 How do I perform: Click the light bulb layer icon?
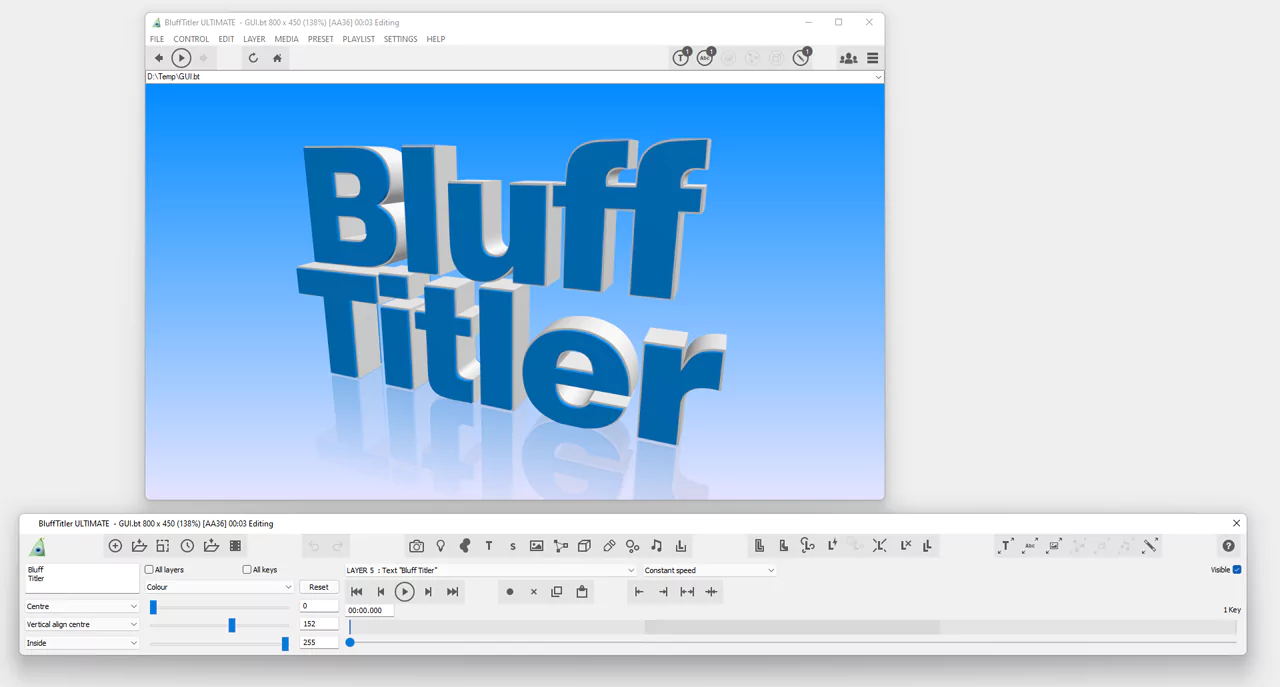(440, 545)
